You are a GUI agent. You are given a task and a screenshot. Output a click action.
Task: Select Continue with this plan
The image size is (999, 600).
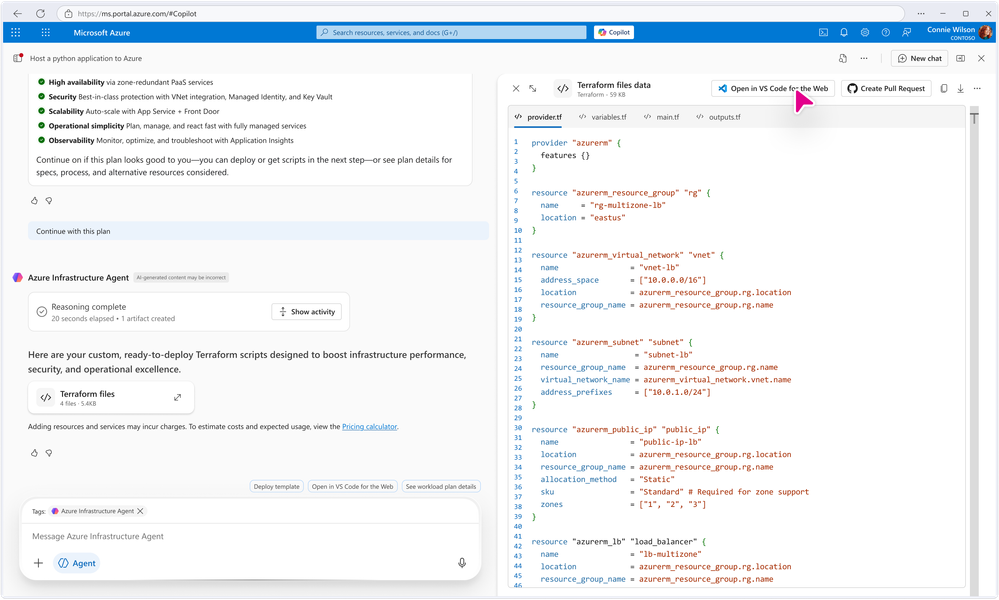click(x=258, y=232)
